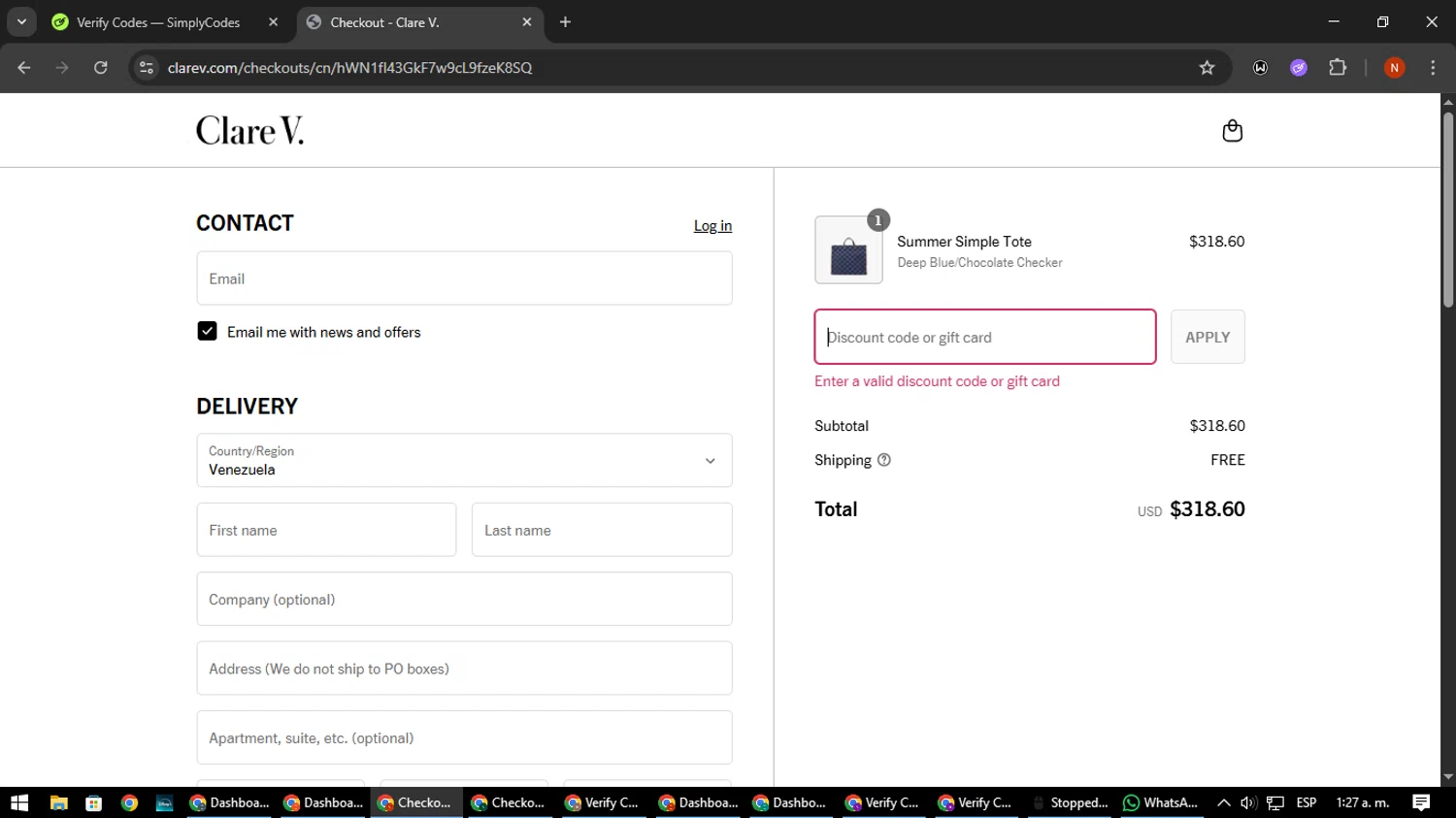Open the shopping bag cart icon
Viewport: 1456px width, 818px height.
click(1232, 131)
